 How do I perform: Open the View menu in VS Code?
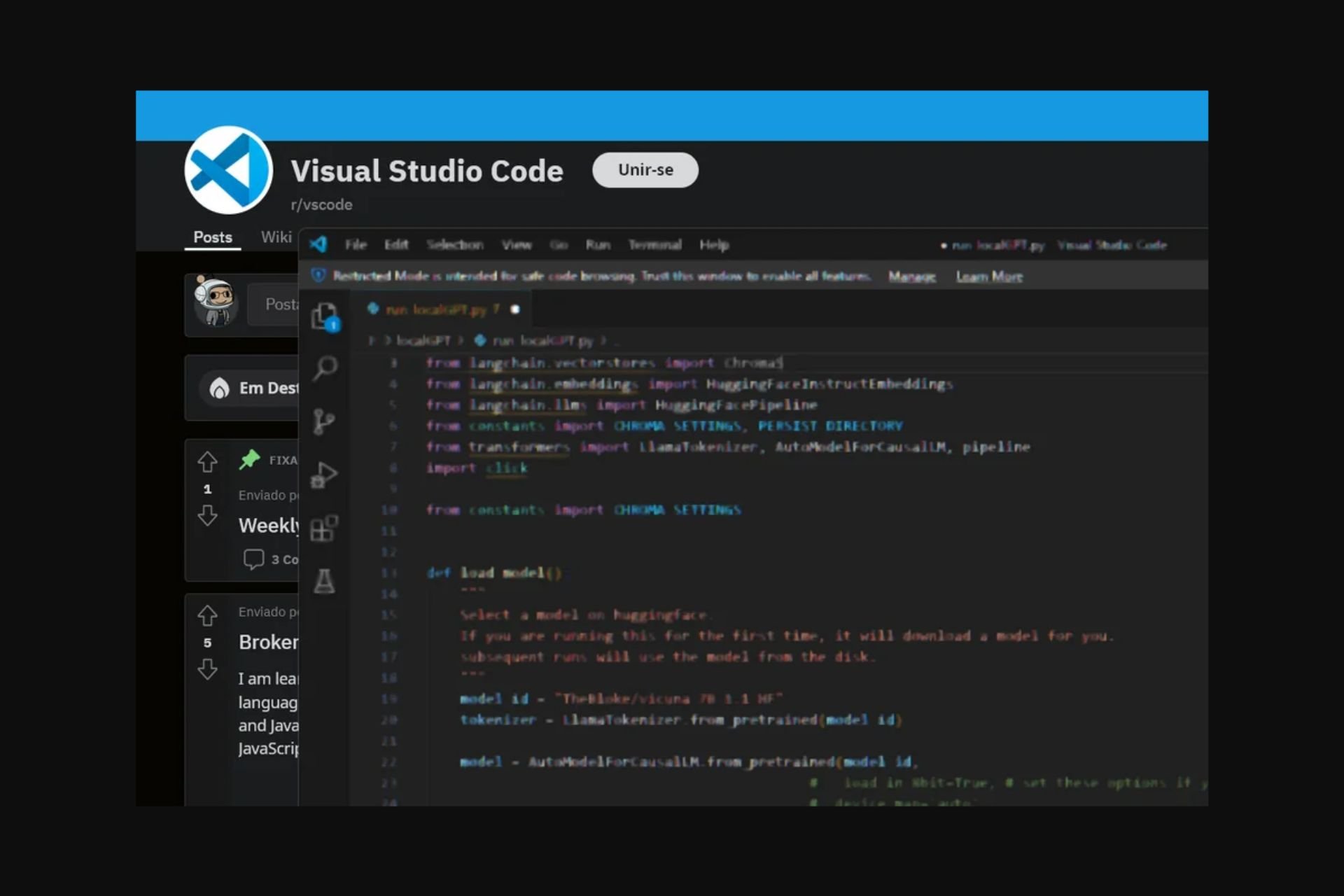pos(517,244)
